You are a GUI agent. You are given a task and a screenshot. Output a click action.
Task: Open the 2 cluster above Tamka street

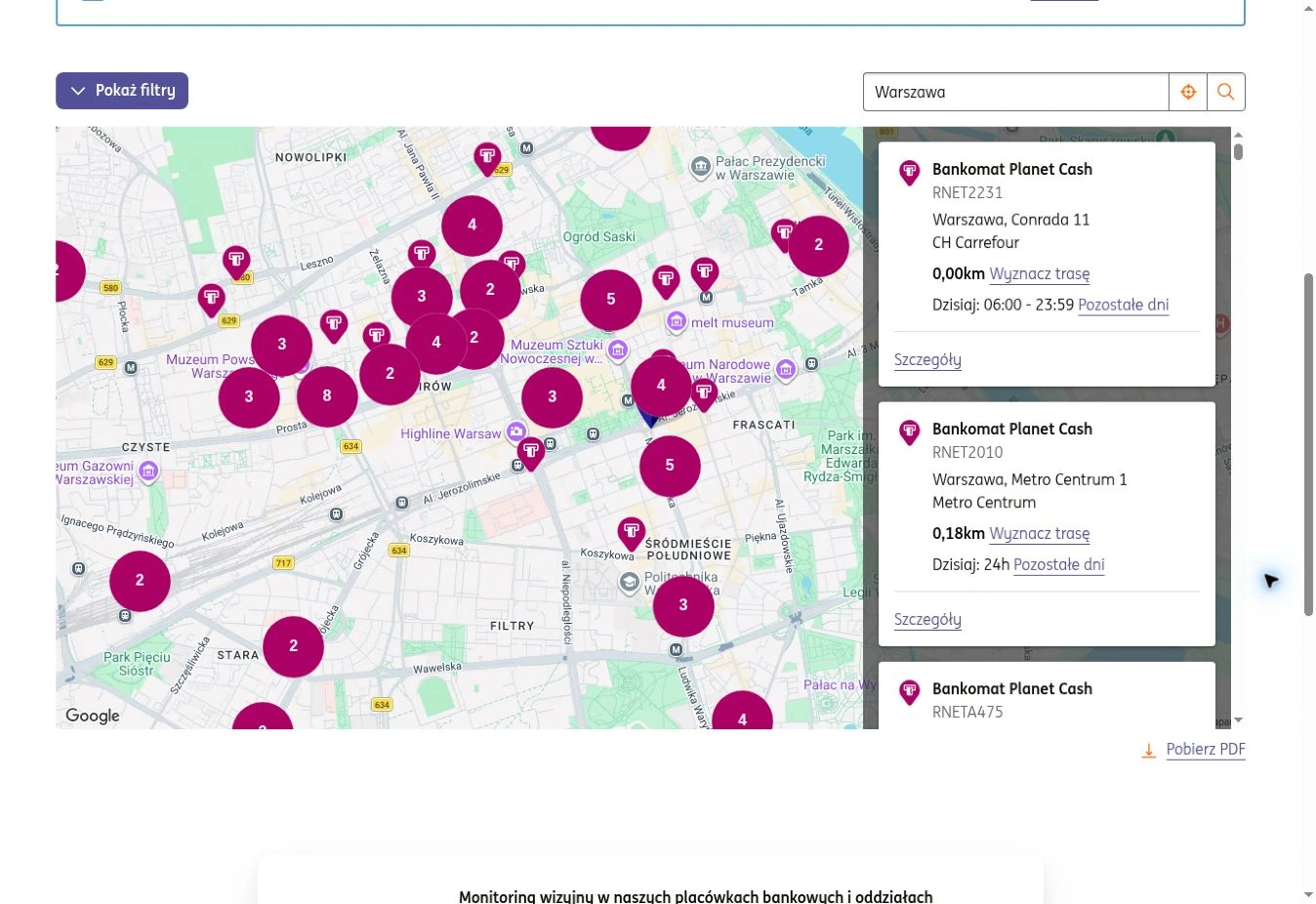click(818, 245)
